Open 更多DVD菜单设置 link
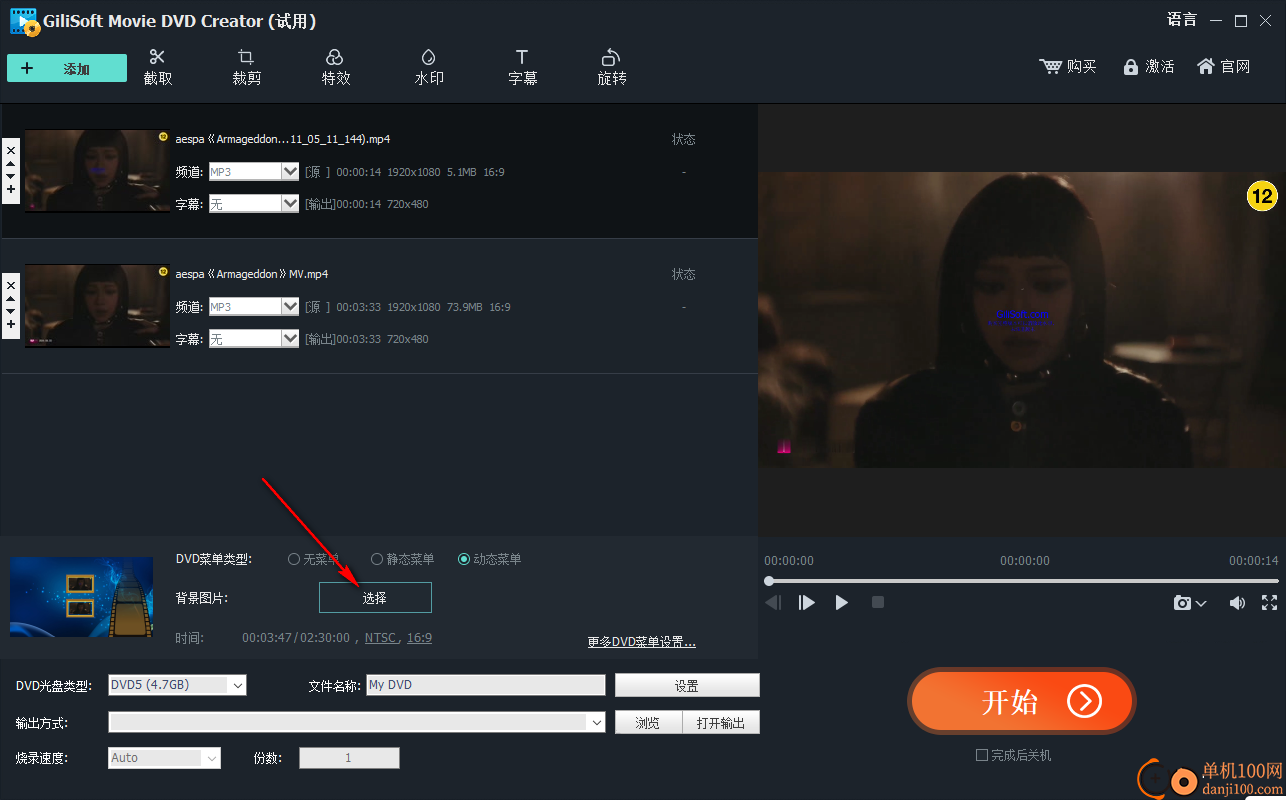1286x800 pixels. pos(642,642)
